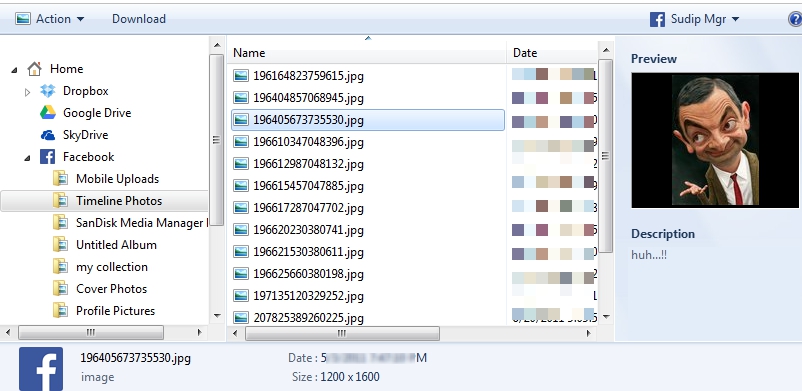The width and height of the screenshot is (802, 391).
Task: Click the large Facebook logo in details bar
Action: click(41, 368)
